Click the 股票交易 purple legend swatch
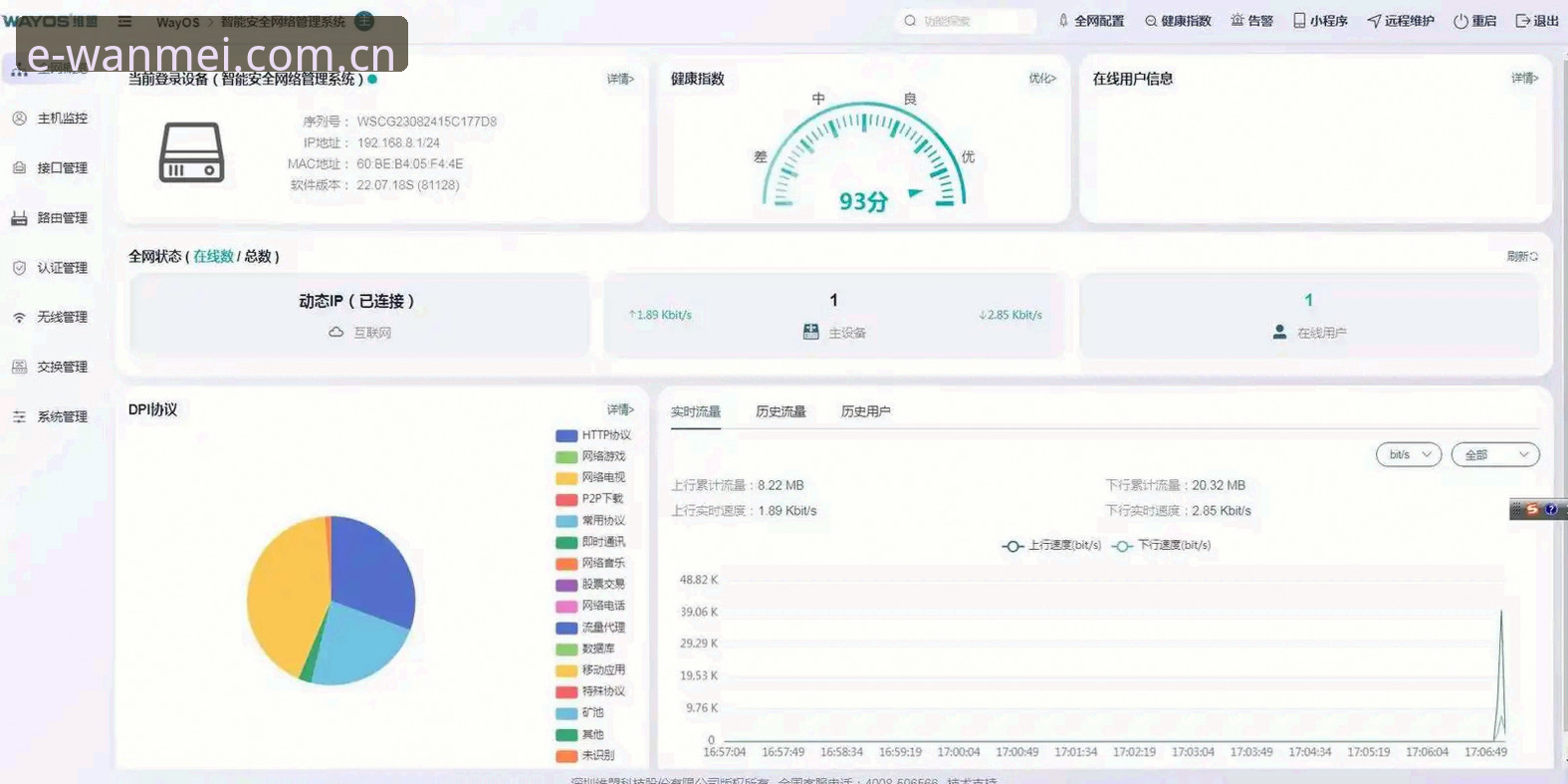This screenshot has height=784, width=1568. (566, 586)
